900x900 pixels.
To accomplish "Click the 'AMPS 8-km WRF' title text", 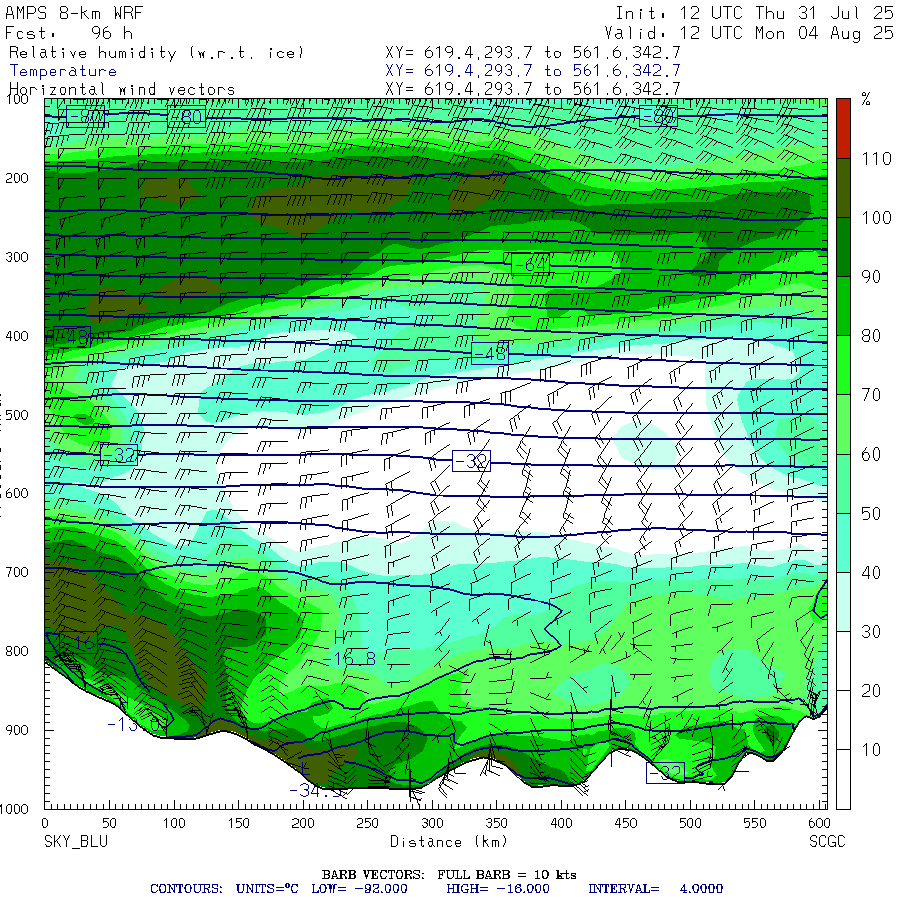I will (74, 13).
